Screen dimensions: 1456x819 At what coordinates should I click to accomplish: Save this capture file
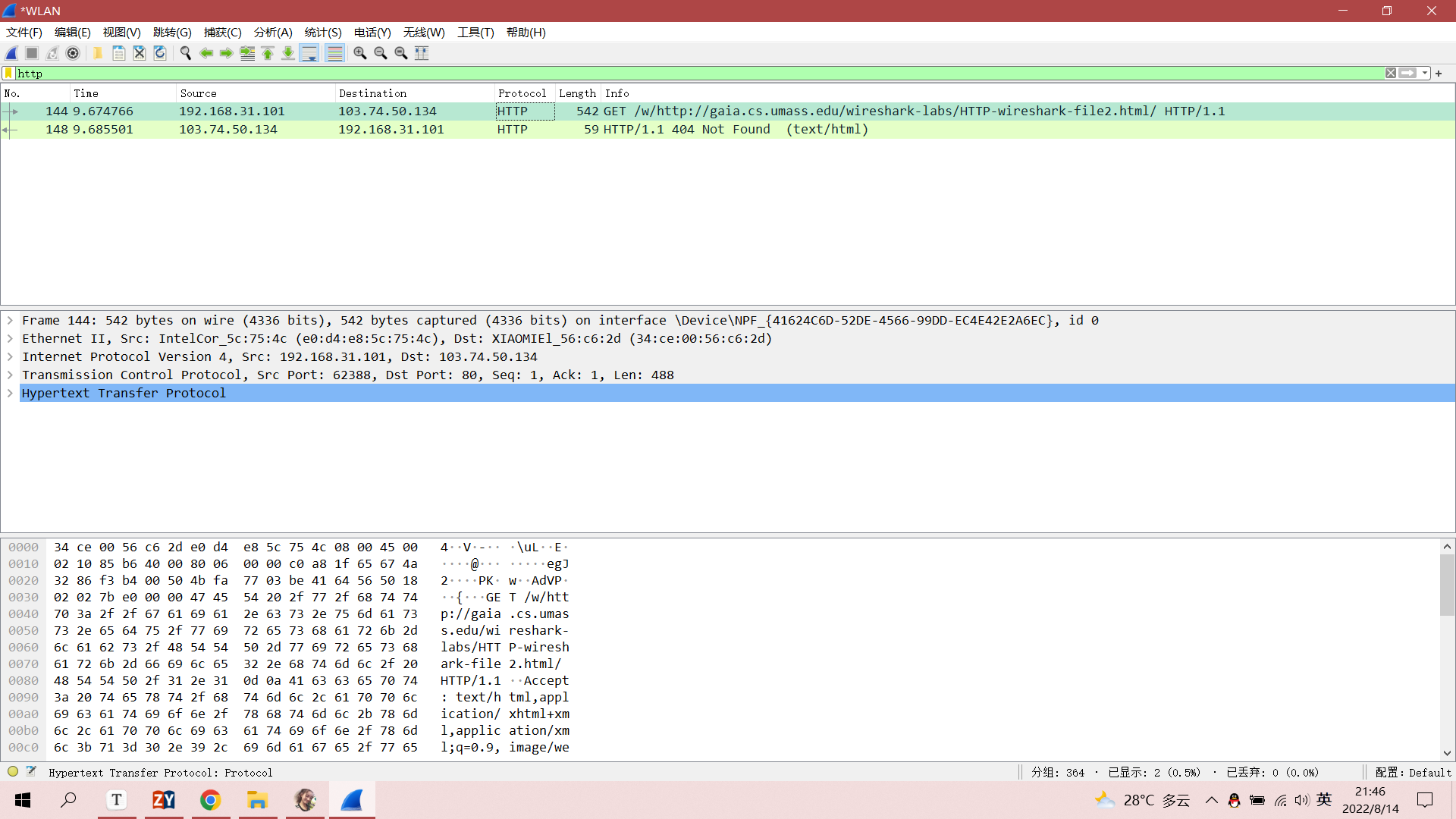tap(118, 53)
